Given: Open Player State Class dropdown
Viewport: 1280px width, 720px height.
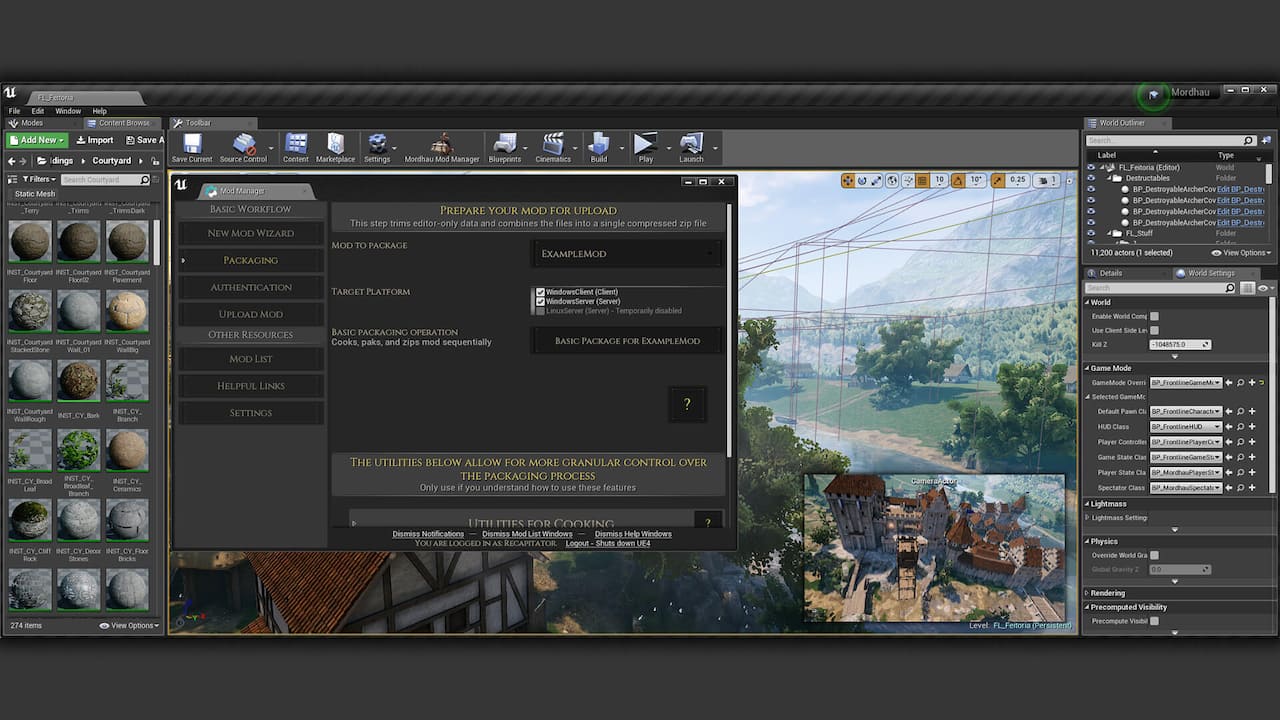Looking at the screenshot, I should [1186, 472].
